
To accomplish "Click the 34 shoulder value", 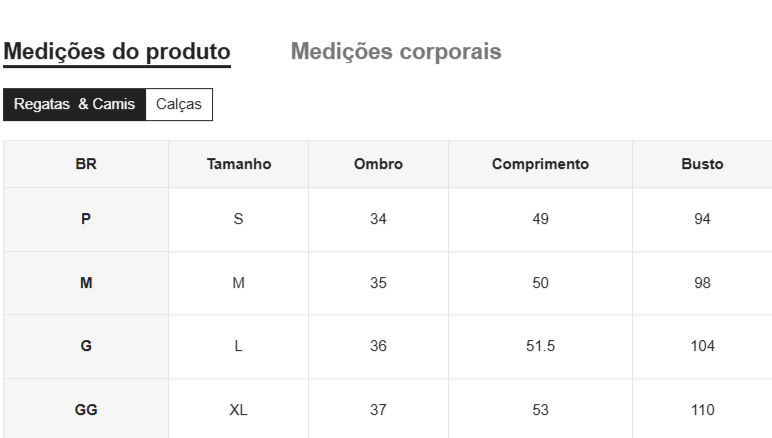I will coord(378,219).
